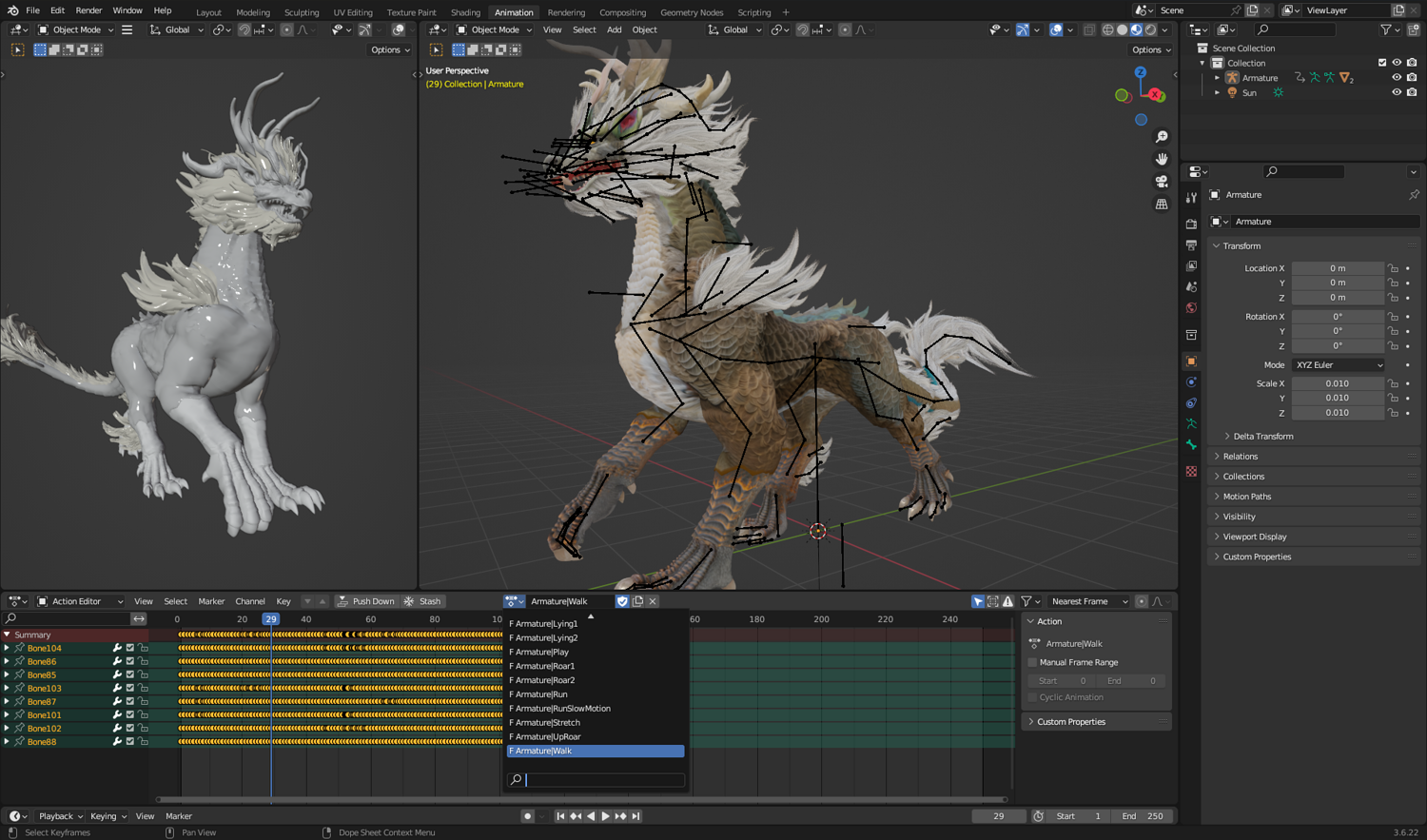Toggle the Sun object visibility eye
This screenshot has width=1427, height=840.
(x=1397, y=92)
